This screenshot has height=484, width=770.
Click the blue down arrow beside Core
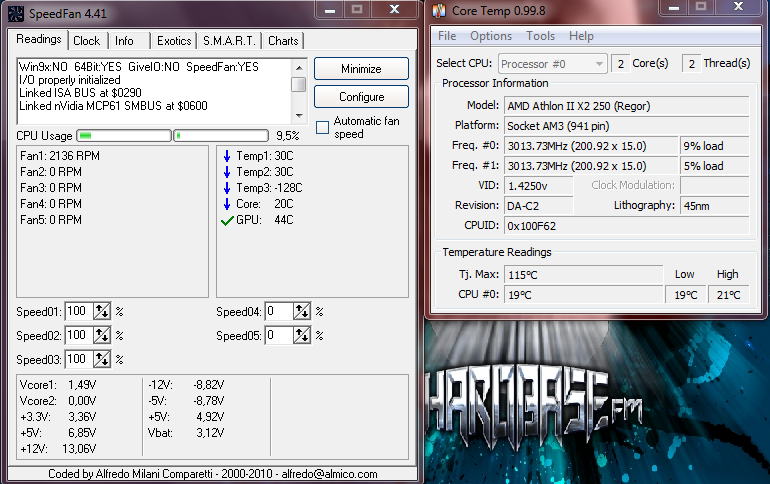(x=227, y=204)
